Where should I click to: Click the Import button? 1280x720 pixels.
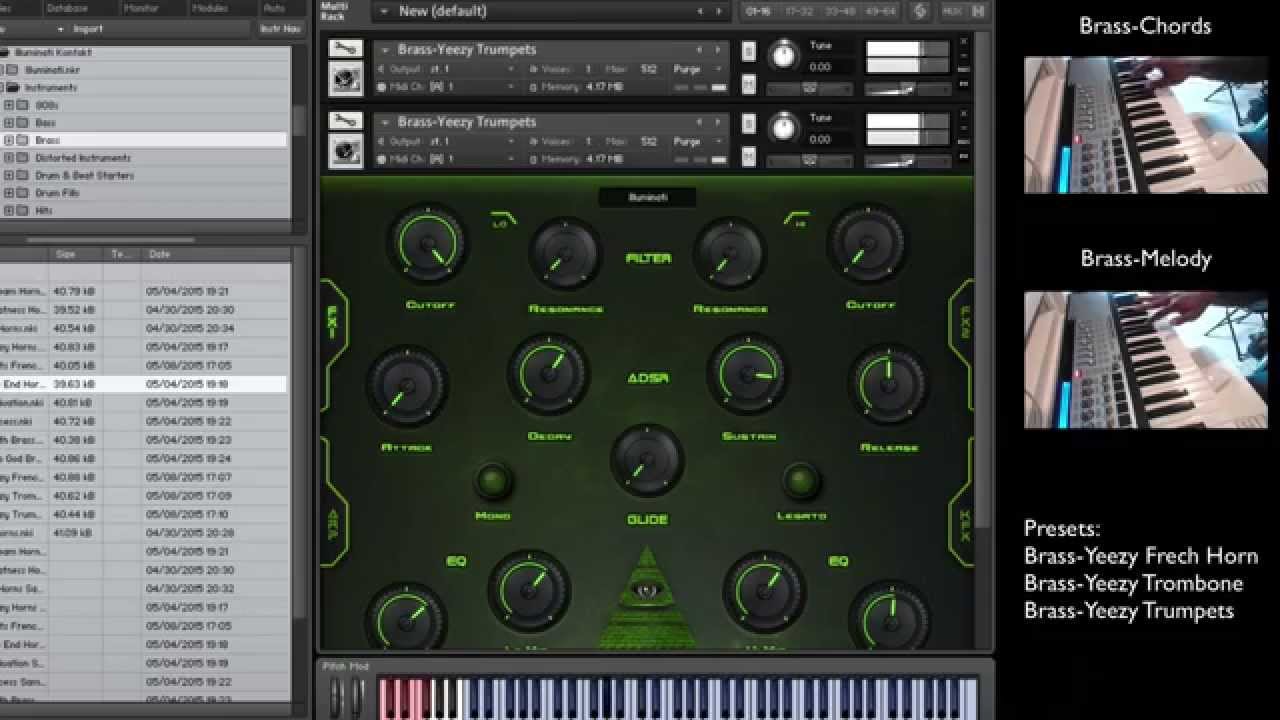(x=88, y=29)
